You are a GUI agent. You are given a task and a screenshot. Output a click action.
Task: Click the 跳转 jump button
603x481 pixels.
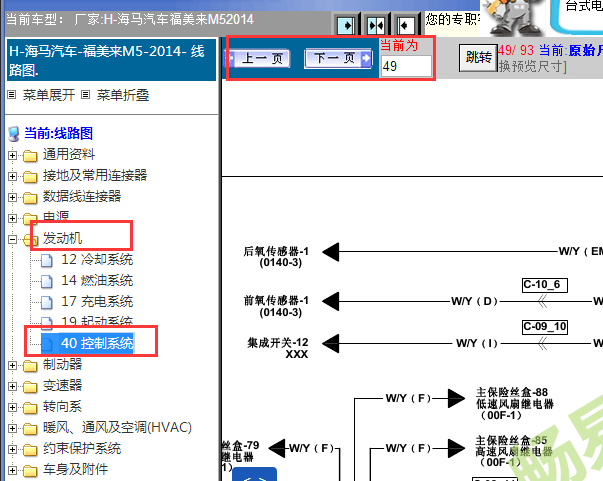point(478,58)
